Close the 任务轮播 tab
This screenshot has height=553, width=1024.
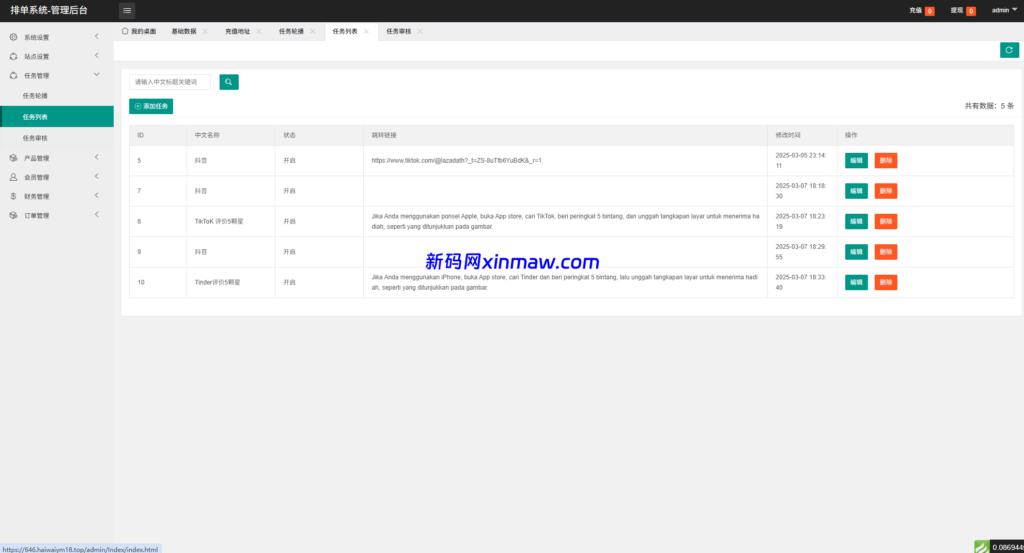click(x=312, y=31)
